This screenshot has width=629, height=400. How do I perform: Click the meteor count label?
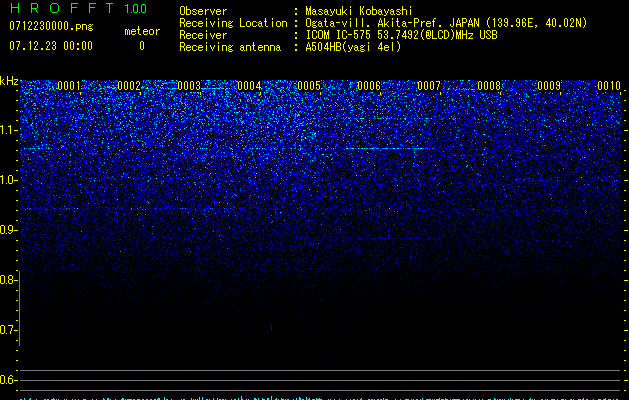pyautogui.click(x=142, y=31)
